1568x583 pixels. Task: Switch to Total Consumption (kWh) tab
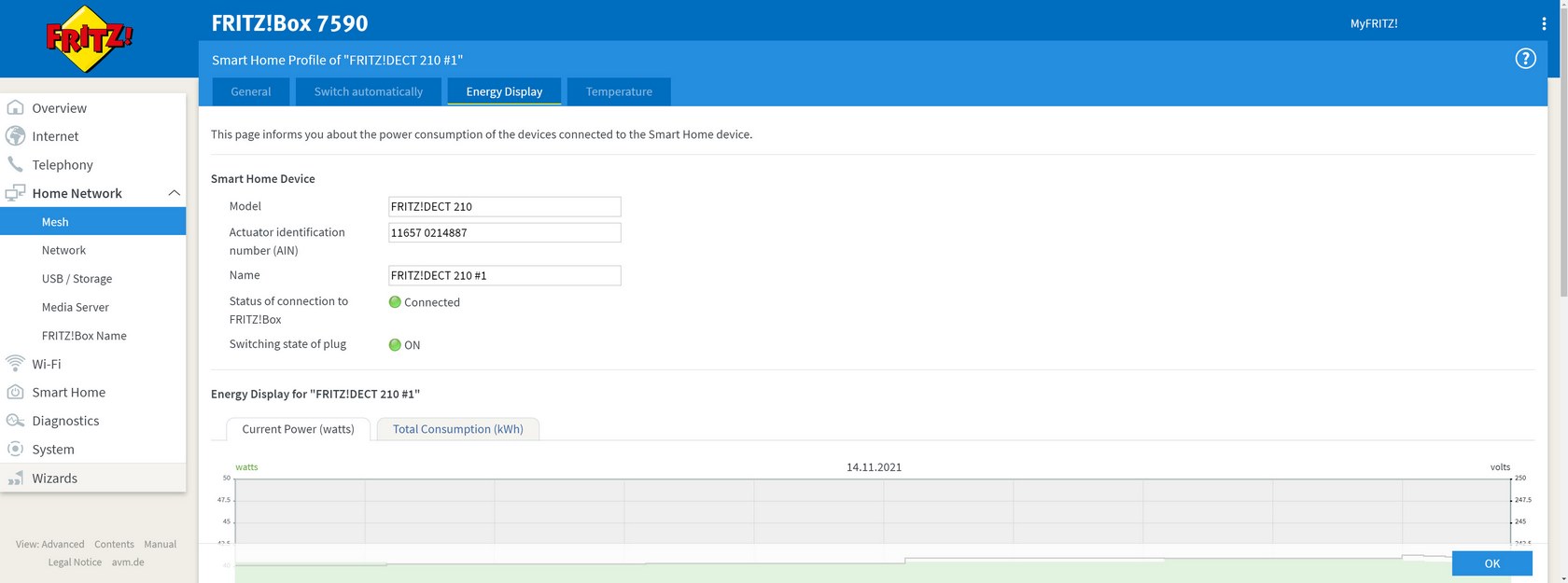[457, 429]
